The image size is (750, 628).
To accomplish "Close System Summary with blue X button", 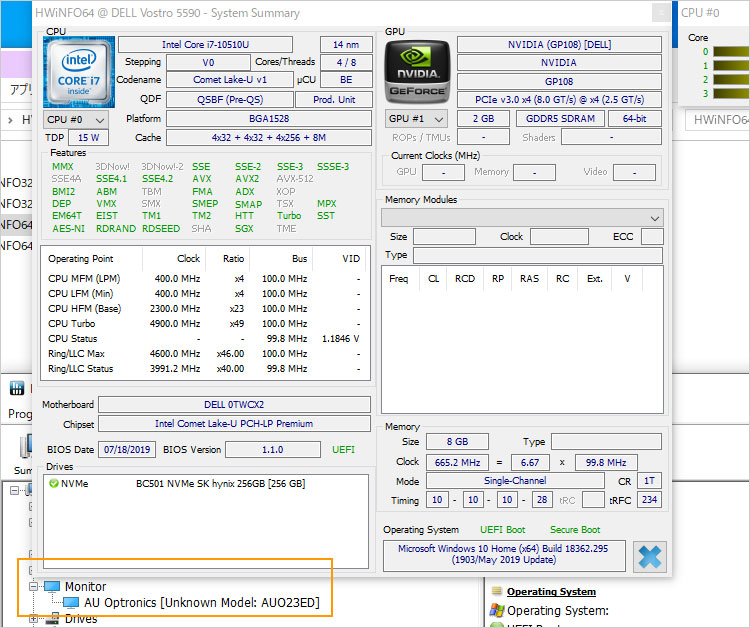I will [x=650, y=557].
